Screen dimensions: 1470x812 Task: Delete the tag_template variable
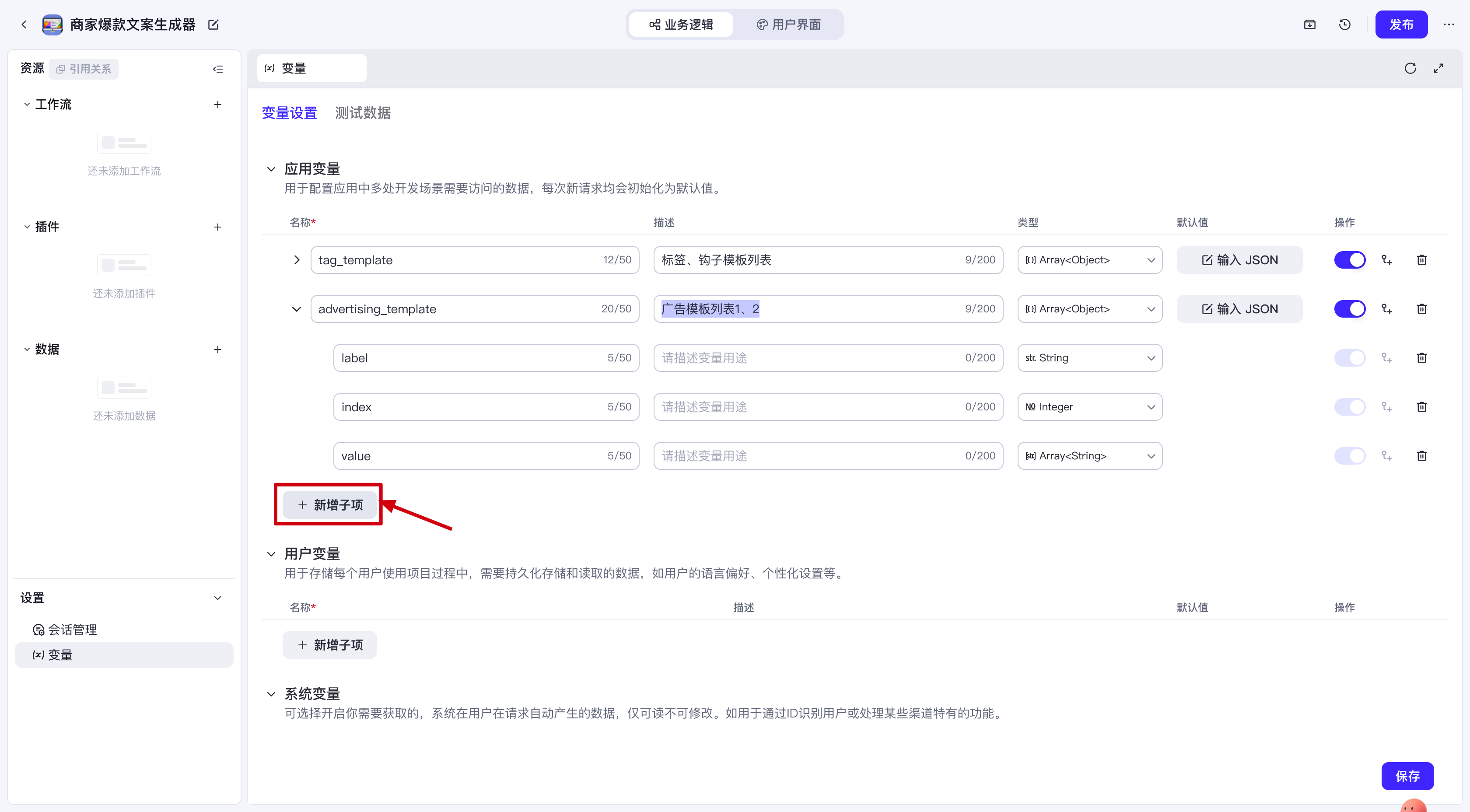tap(1421, 260)
